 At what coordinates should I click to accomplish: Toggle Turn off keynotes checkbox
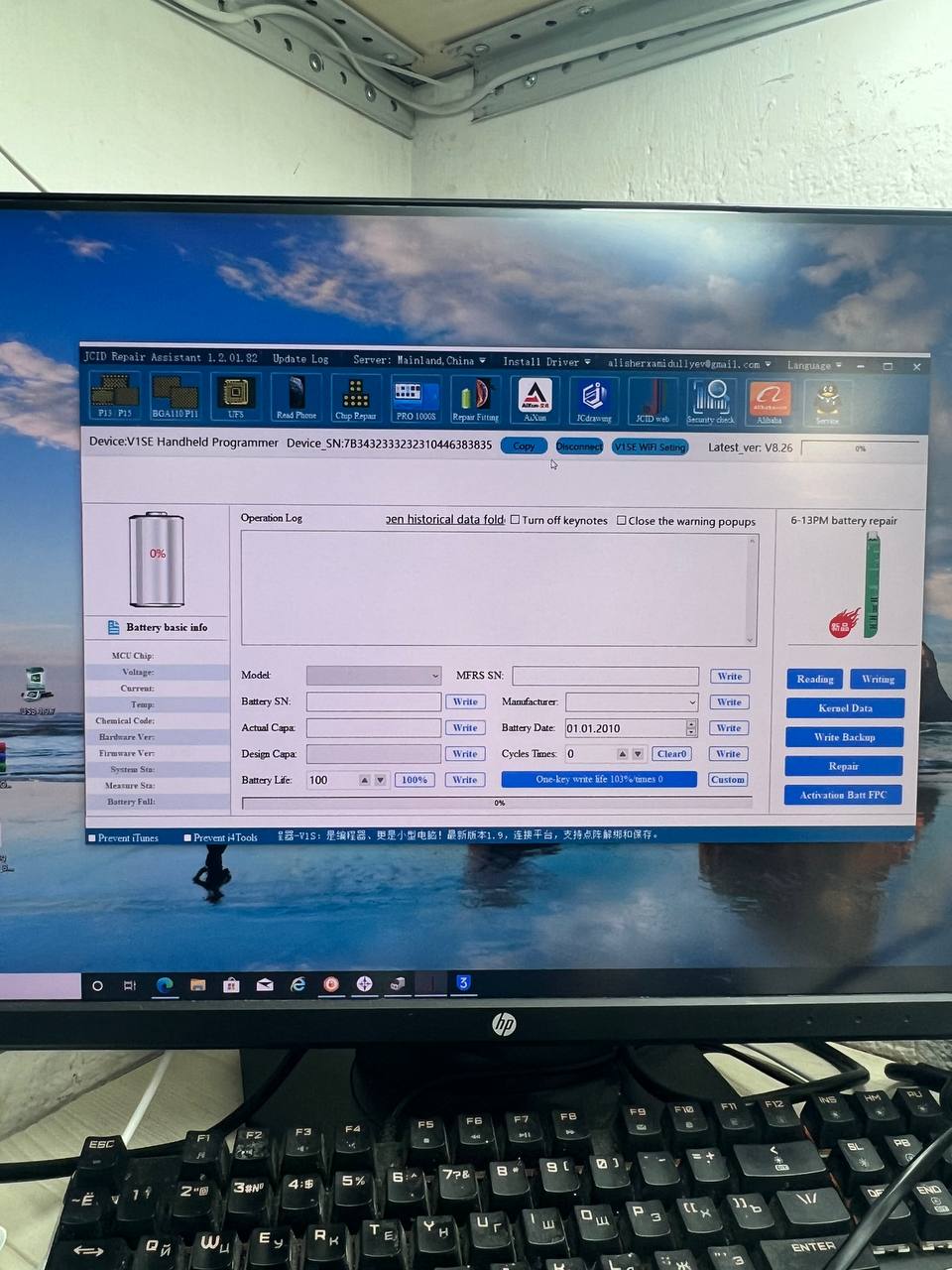pos(515,519)
